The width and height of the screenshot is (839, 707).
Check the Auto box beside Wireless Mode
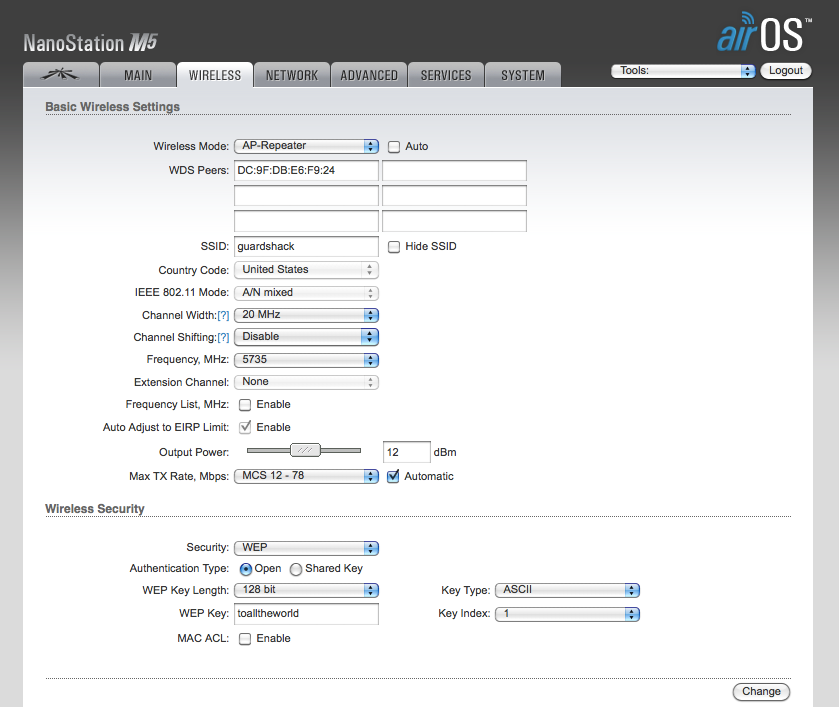click(394, 146)
